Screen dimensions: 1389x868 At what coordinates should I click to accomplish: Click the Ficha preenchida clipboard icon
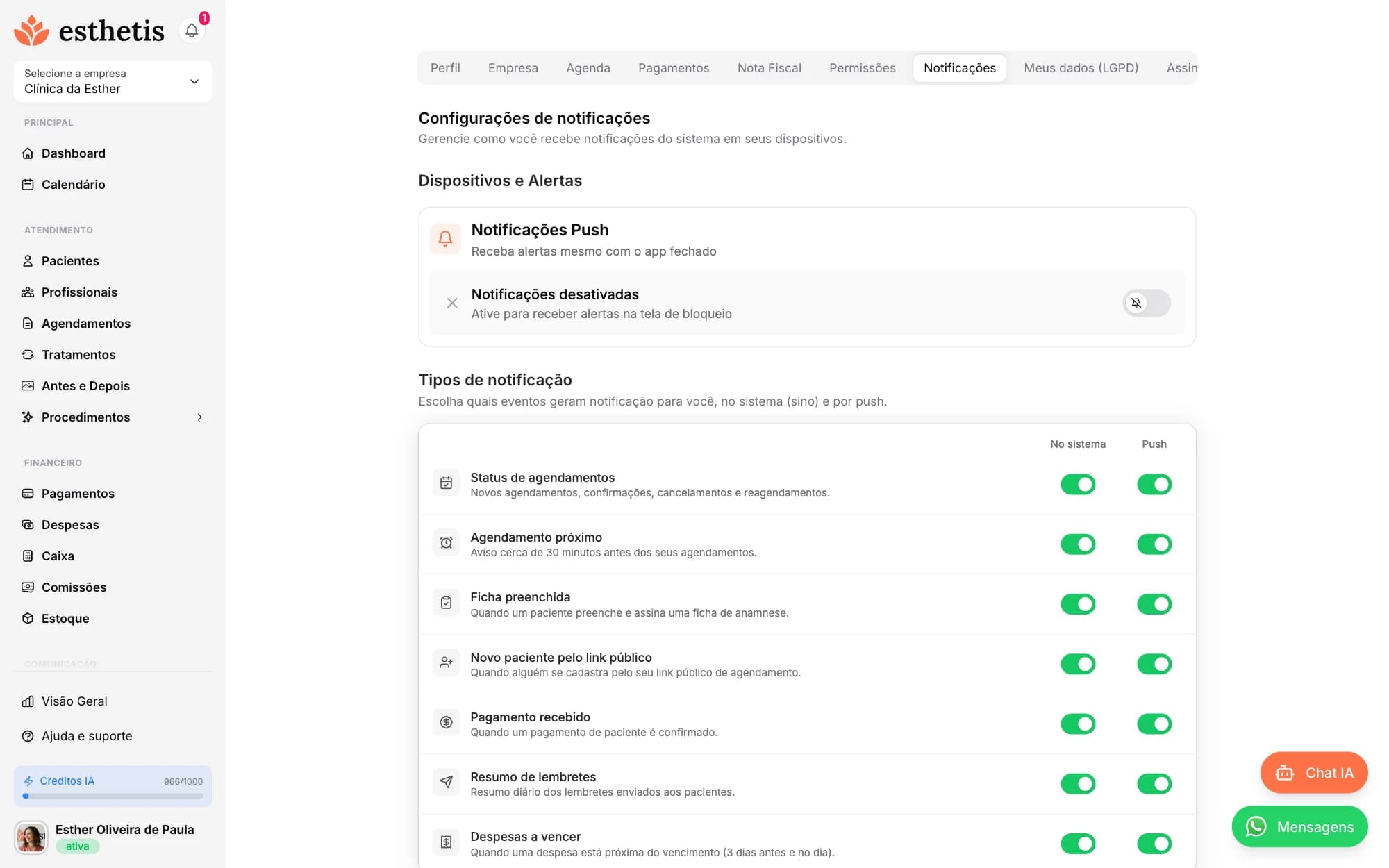click(446, 603)
